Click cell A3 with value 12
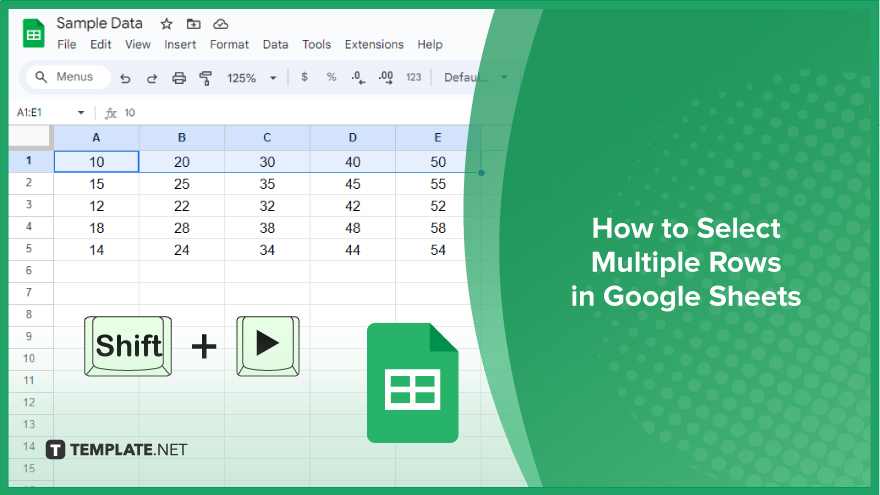This screenshot has height=495, width=880. (97, 205)
